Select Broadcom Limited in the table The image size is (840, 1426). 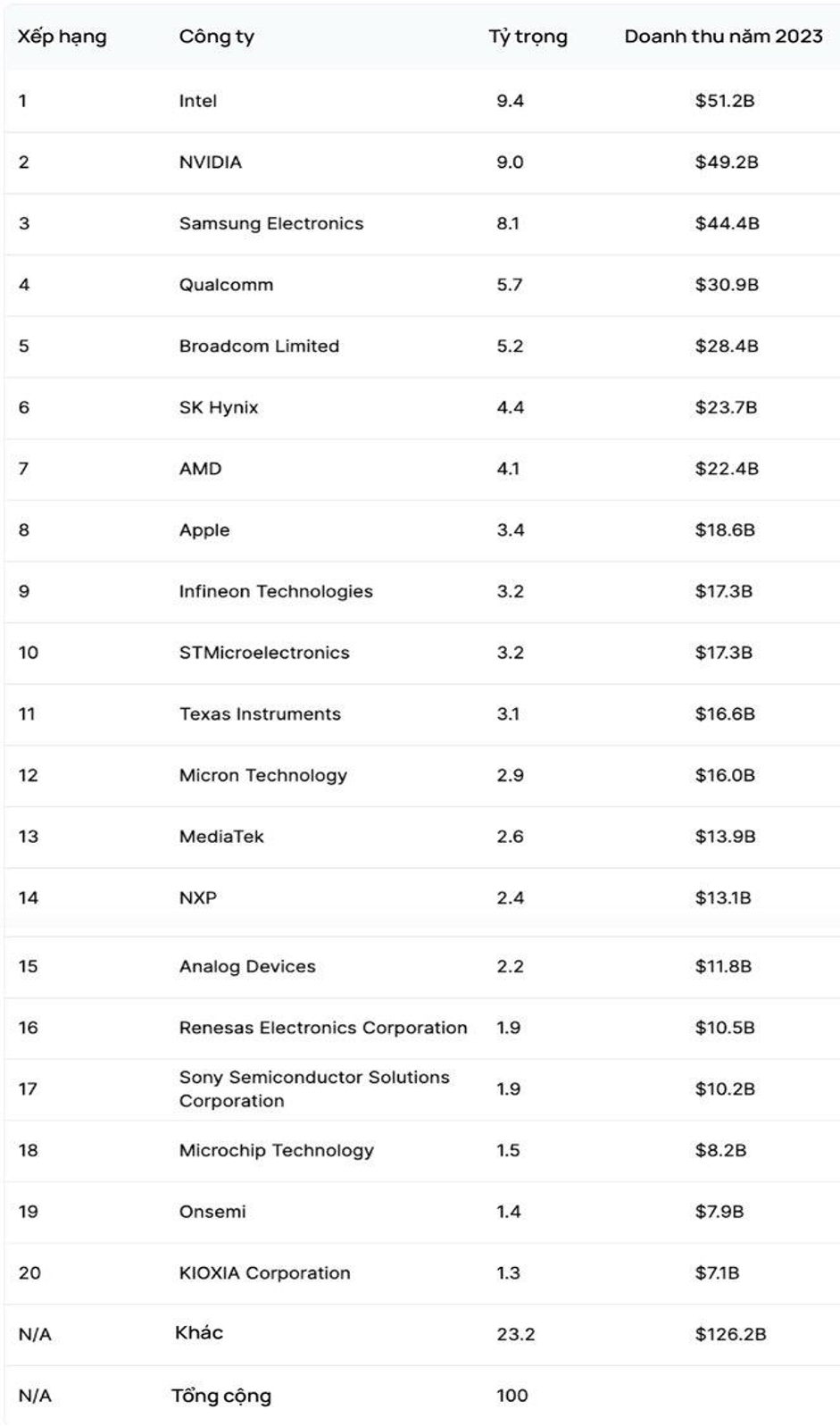259,346
